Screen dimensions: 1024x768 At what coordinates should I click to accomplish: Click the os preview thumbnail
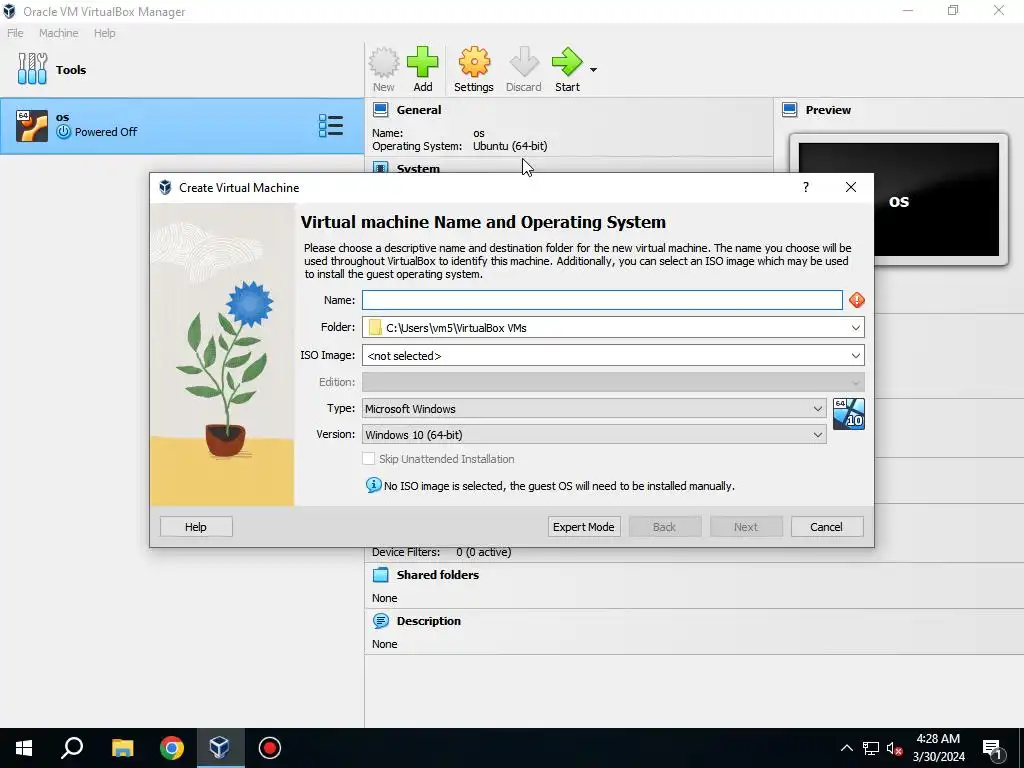point(899,199)
